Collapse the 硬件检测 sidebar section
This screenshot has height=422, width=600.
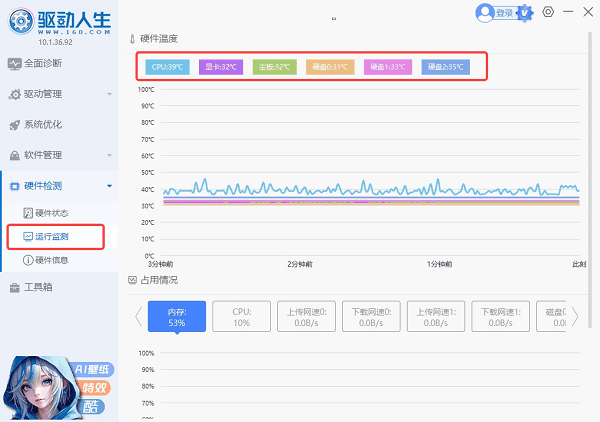[58, 186]
